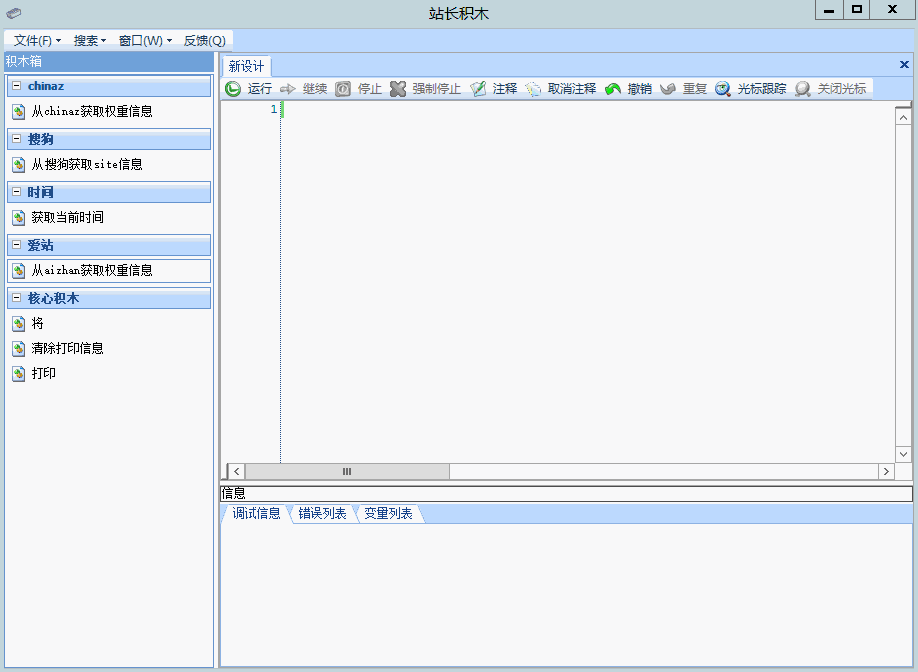This screenshot has height=672, width=918.
Task: Collapse the chinaz group in toolbox
Action: tap(17, 86)
